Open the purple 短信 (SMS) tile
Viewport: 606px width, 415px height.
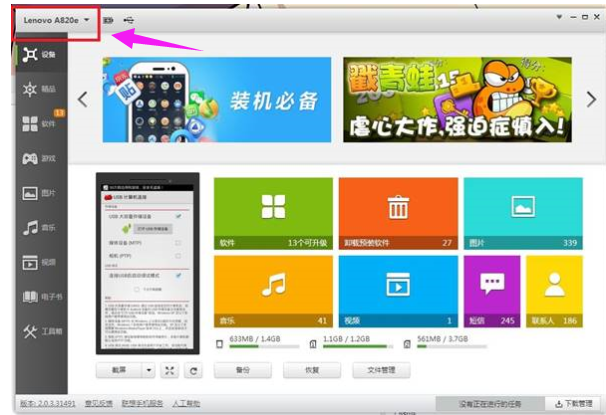coord(492,290)
